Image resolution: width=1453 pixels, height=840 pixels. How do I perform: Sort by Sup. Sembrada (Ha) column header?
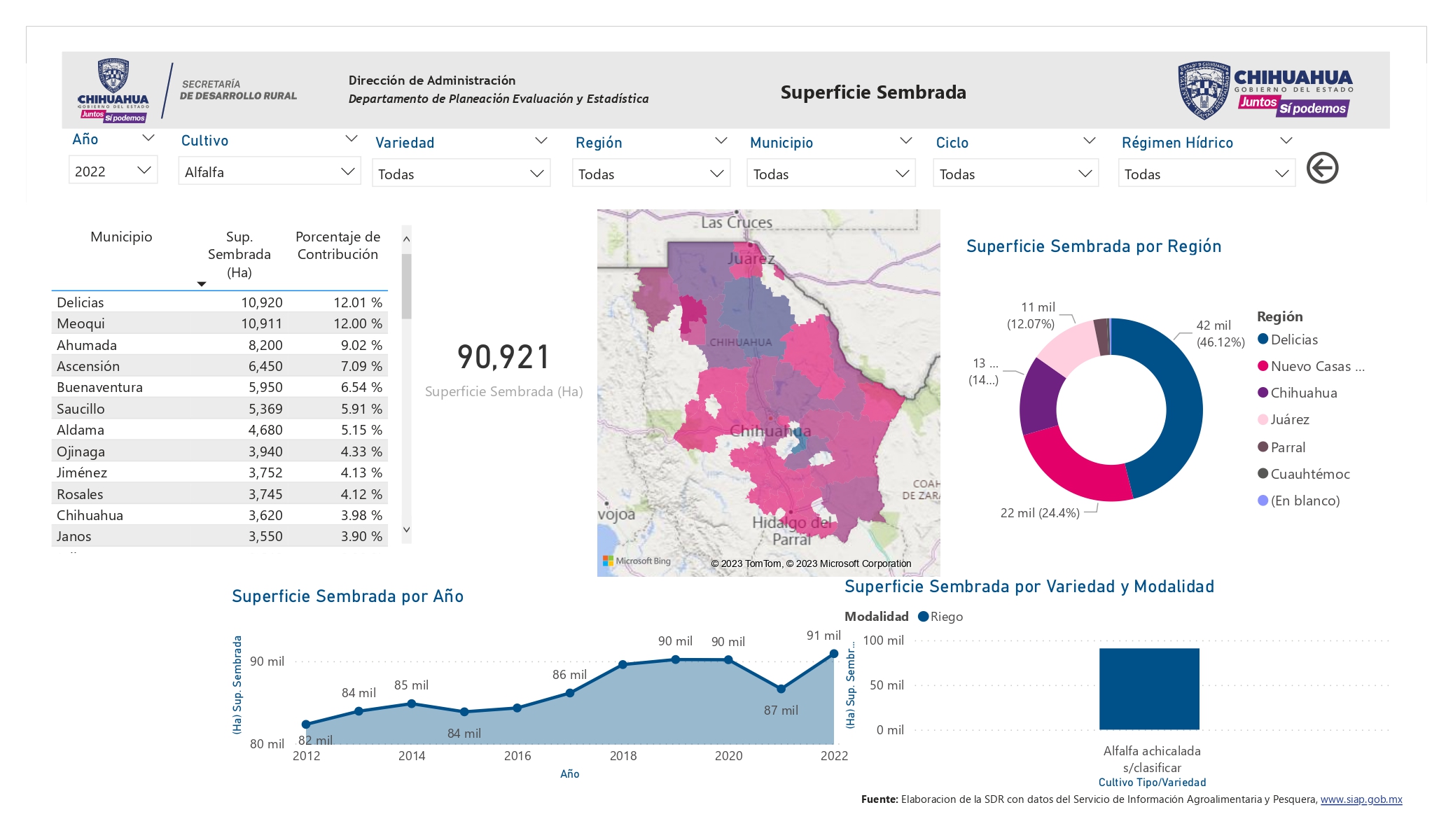coord(239,254)
